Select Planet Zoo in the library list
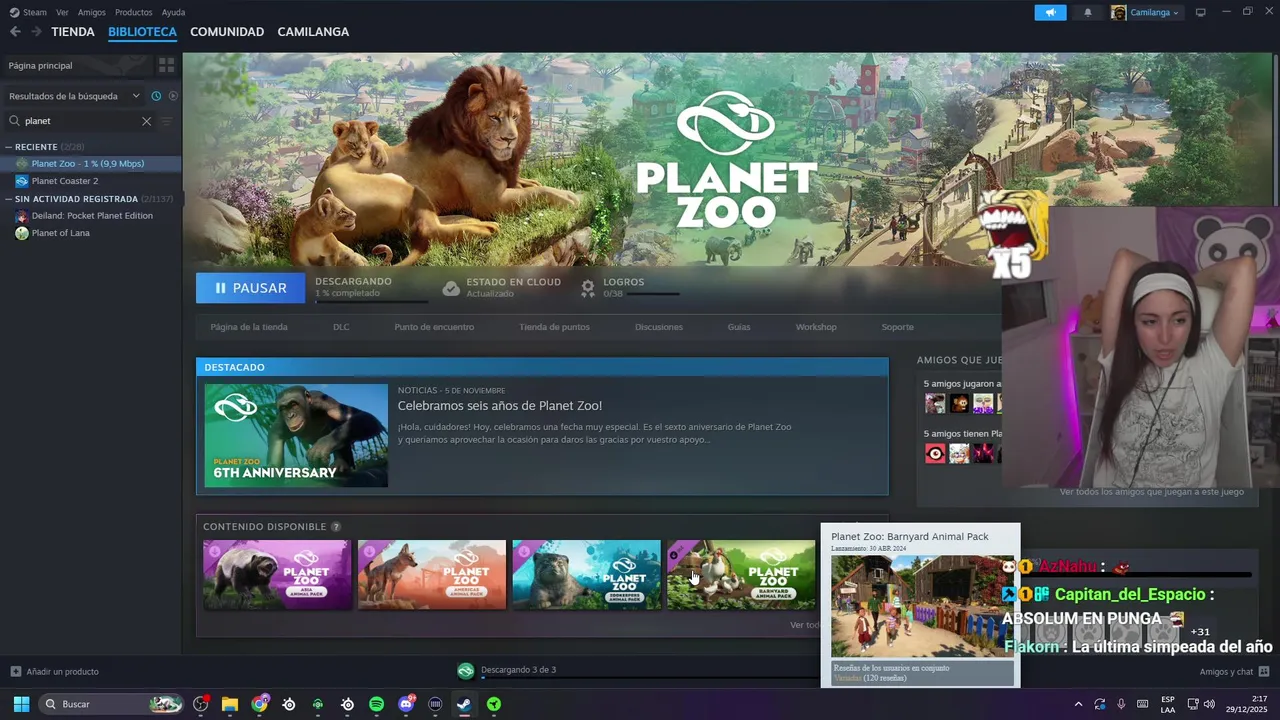Image resolution: width=1280 pixels, height=720 pixels. [x=91, y=163]
